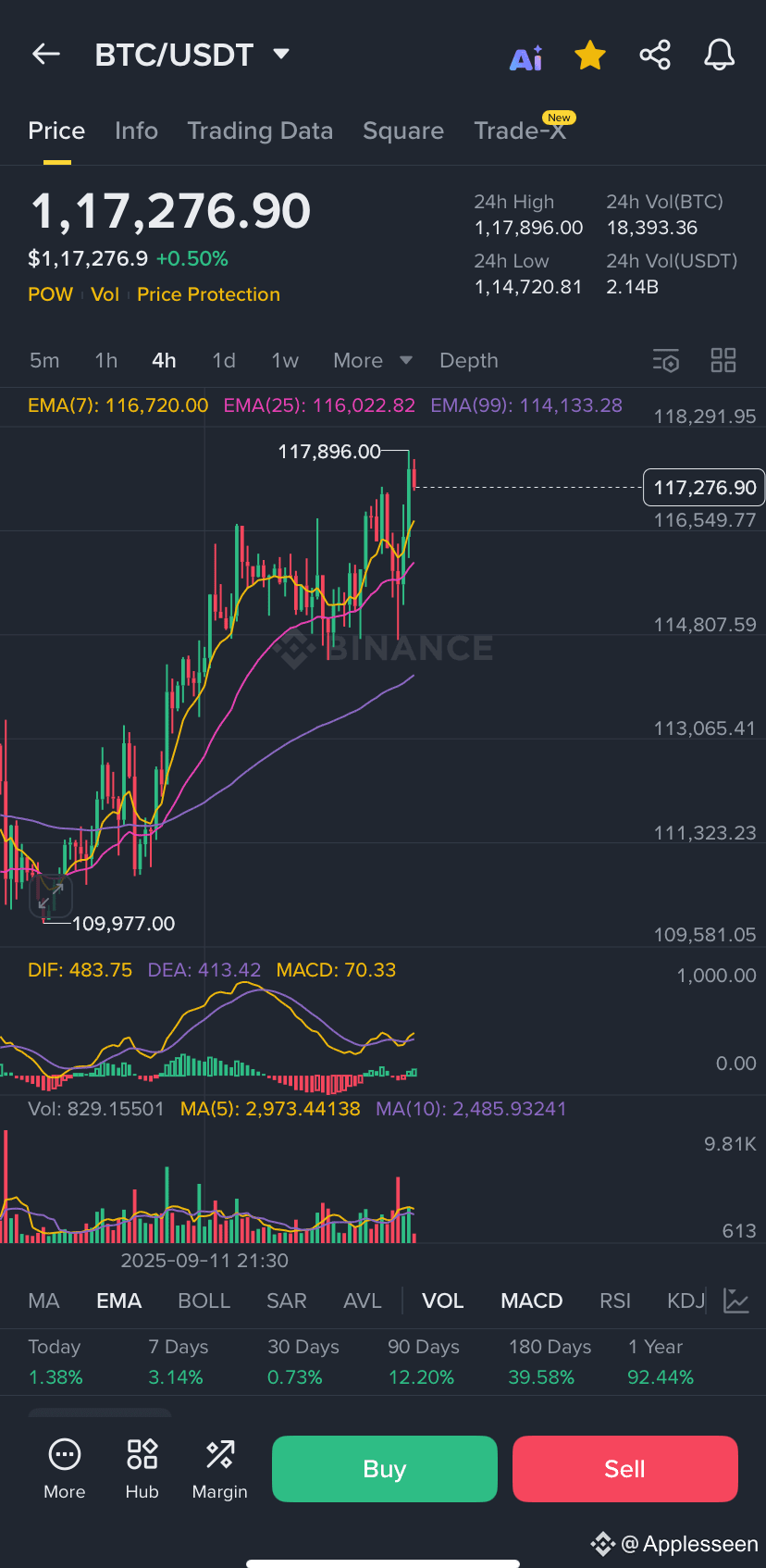Open the Trade-X tab
Image resolution: width=766 pixels, height=1568 pixels.
(520, 131)
